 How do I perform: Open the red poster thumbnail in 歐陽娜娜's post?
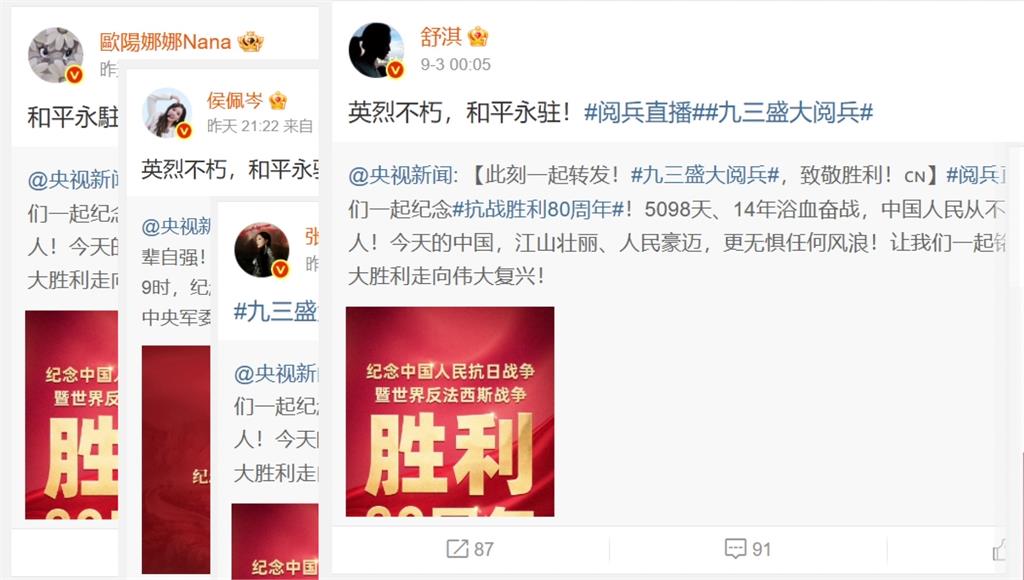tap(72, 415)
